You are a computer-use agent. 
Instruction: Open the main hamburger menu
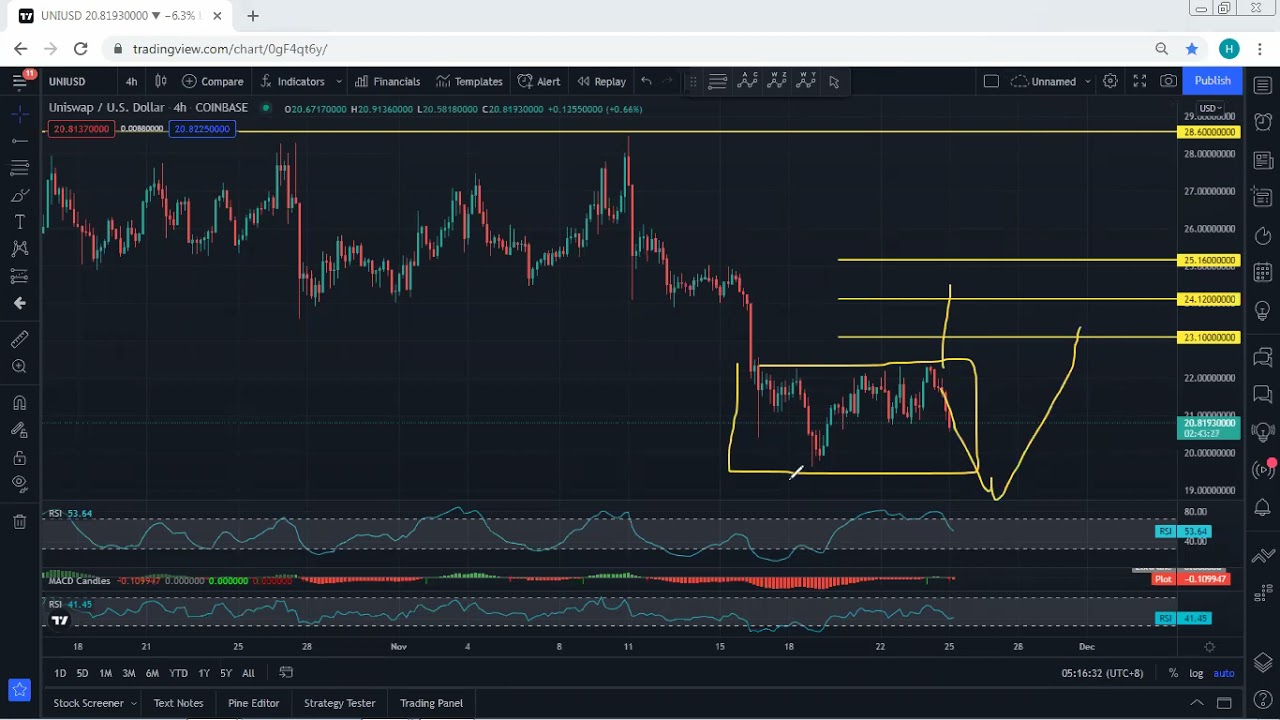[x=19, y=81]
